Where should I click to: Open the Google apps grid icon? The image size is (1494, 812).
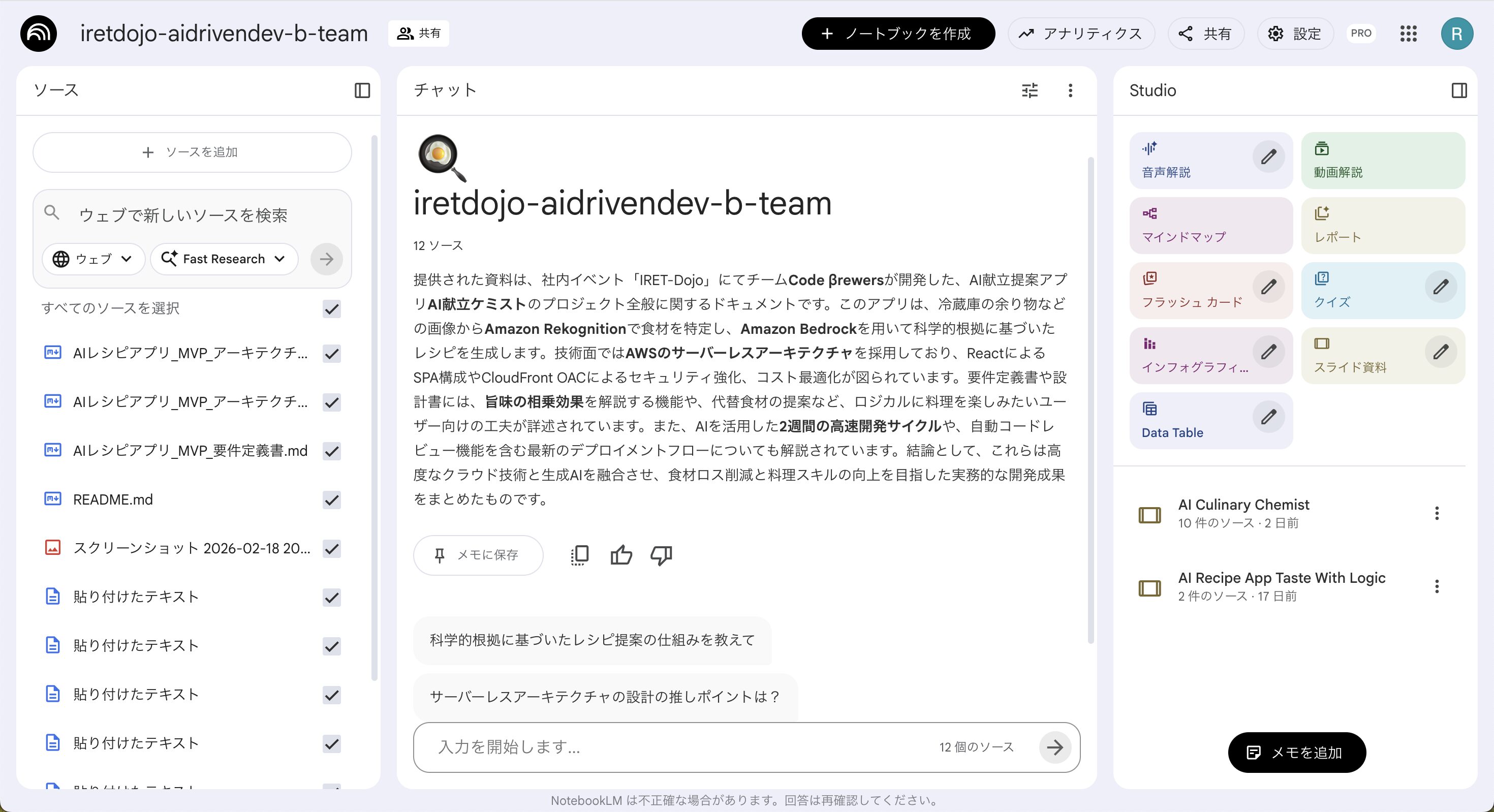[x=1408, y=34]
